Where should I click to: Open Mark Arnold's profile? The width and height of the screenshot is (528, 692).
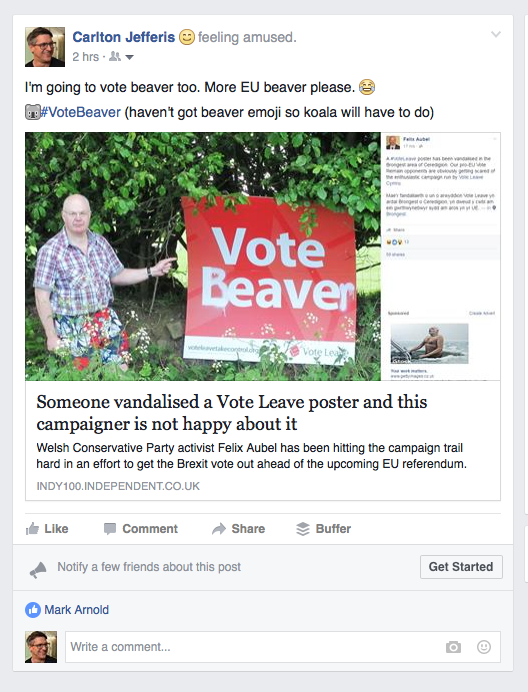tap(76, 610)
